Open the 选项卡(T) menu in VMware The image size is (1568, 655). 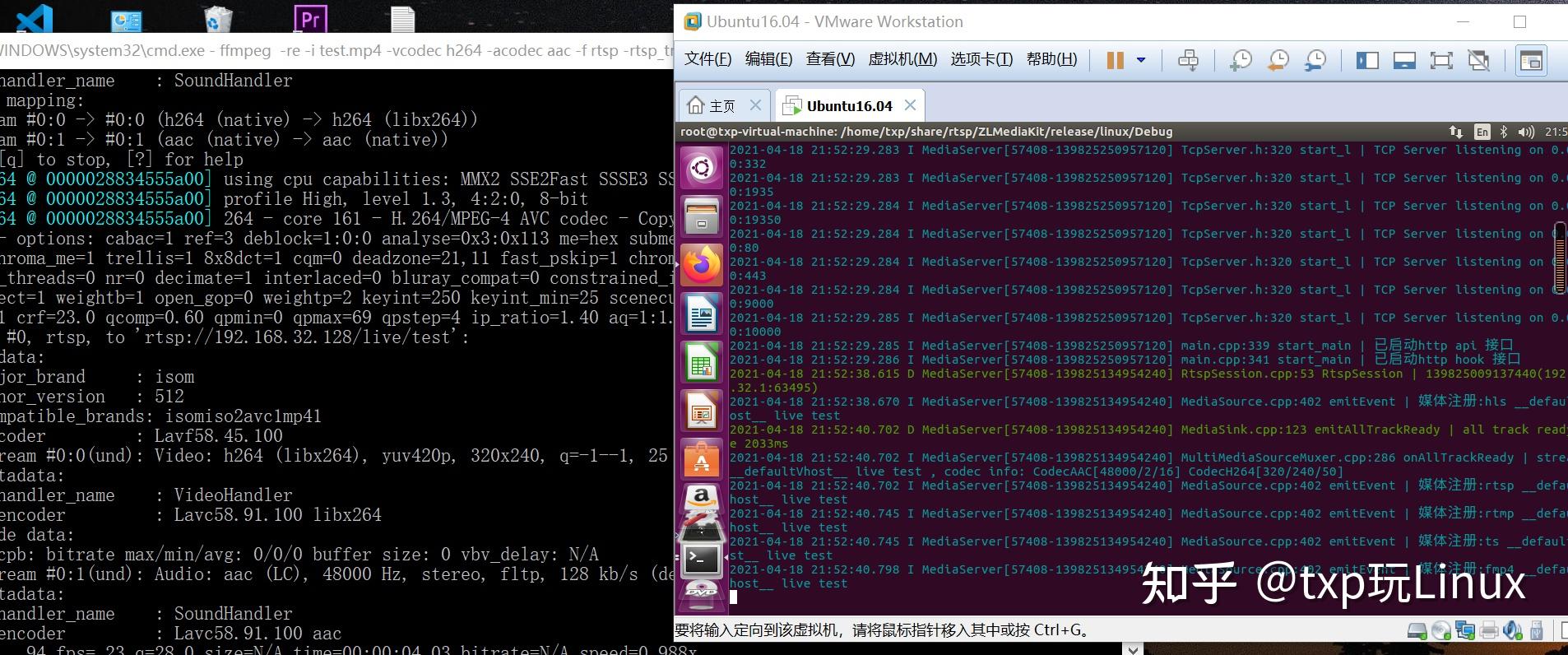pyautogui.click(x=981, y=59)
